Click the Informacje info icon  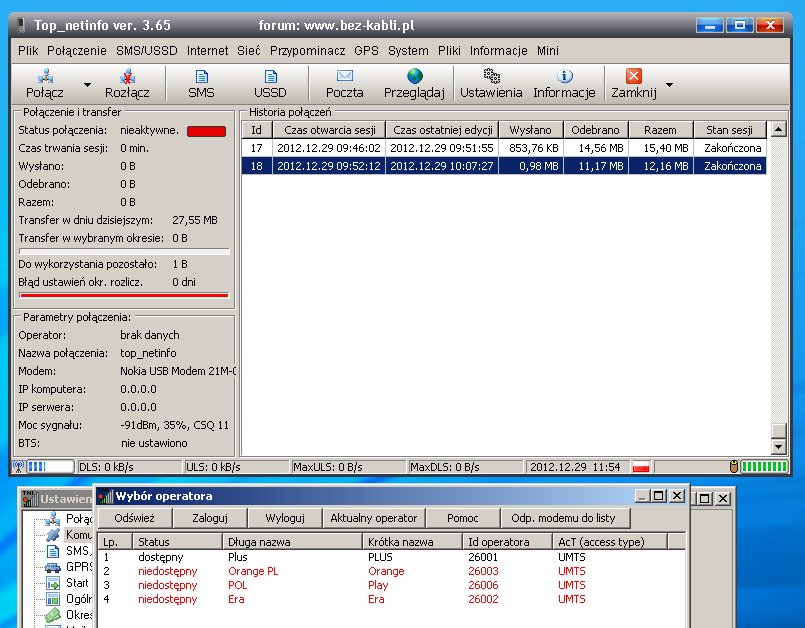coord(564,76)
